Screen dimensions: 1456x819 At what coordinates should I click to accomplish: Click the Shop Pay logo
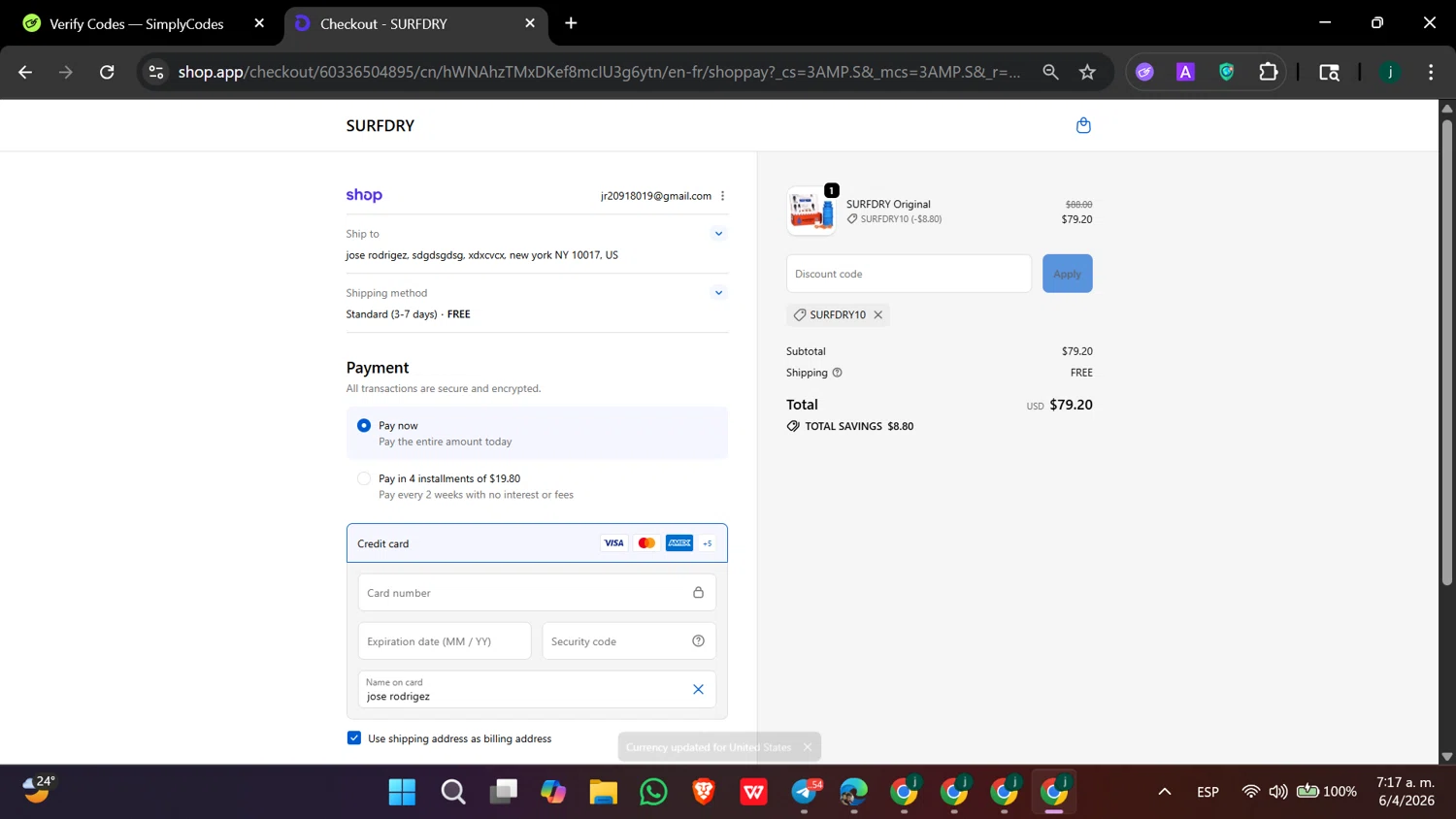tap(364, 195)
